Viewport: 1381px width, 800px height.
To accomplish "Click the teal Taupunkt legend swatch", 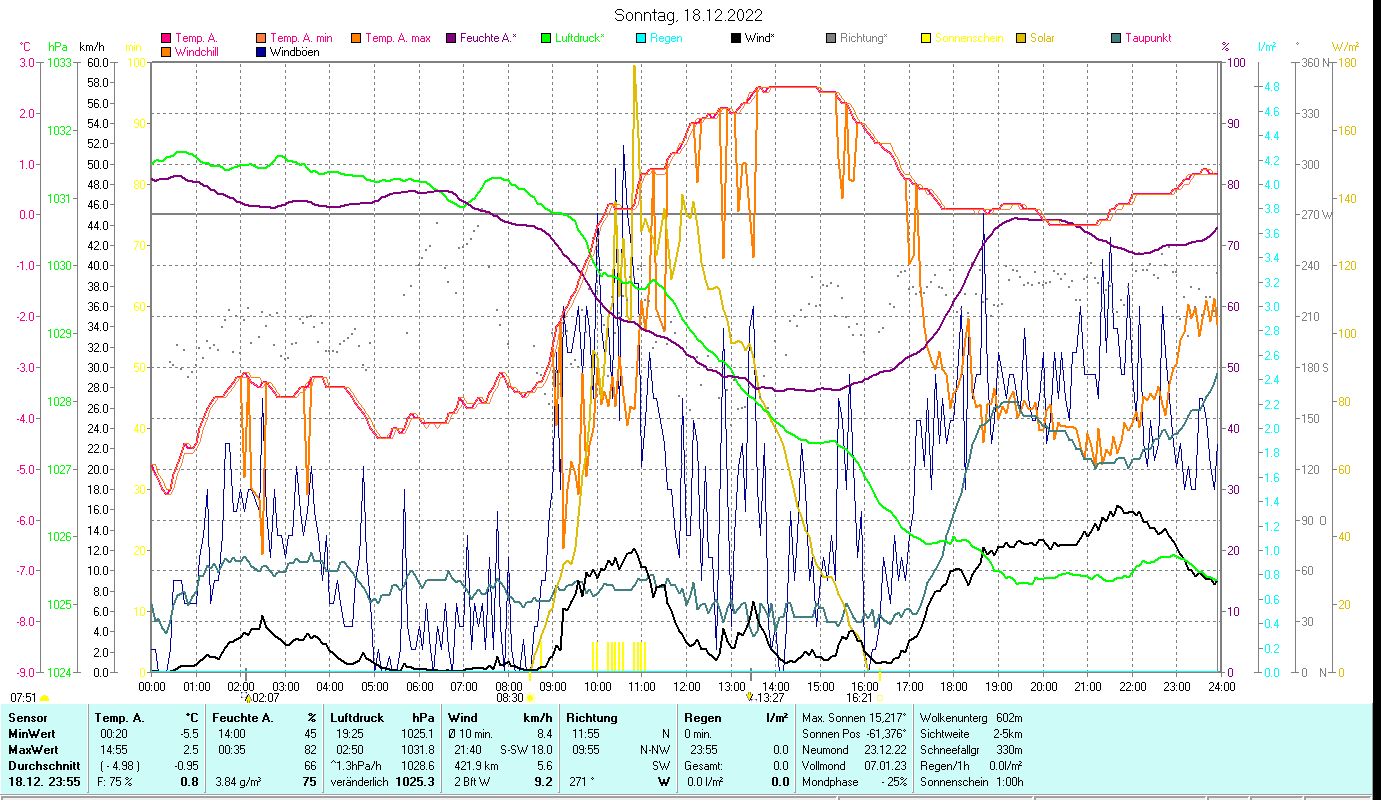I will pyautogui.click(x=1116, y=39).
